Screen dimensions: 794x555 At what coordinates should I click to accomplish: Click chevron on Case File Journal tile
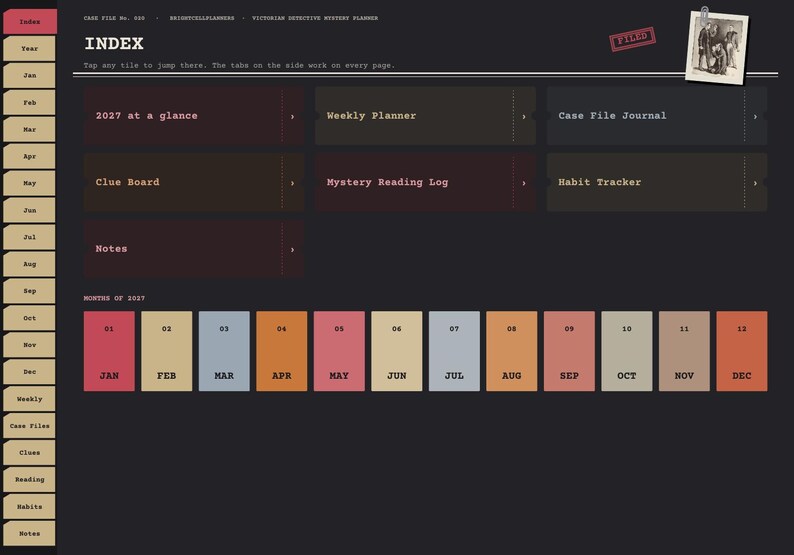pos(755,116)
